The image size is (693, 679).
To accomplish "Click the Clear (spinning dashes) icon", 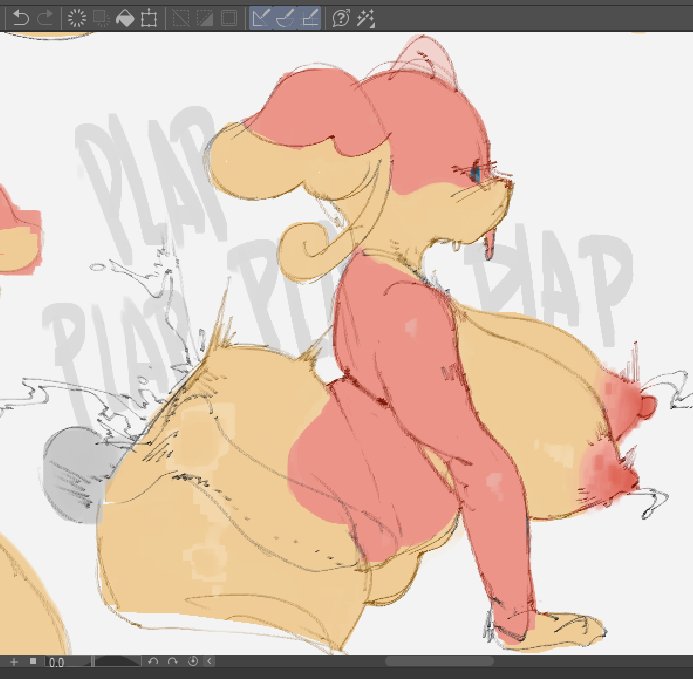I will [x=76, y=18].
